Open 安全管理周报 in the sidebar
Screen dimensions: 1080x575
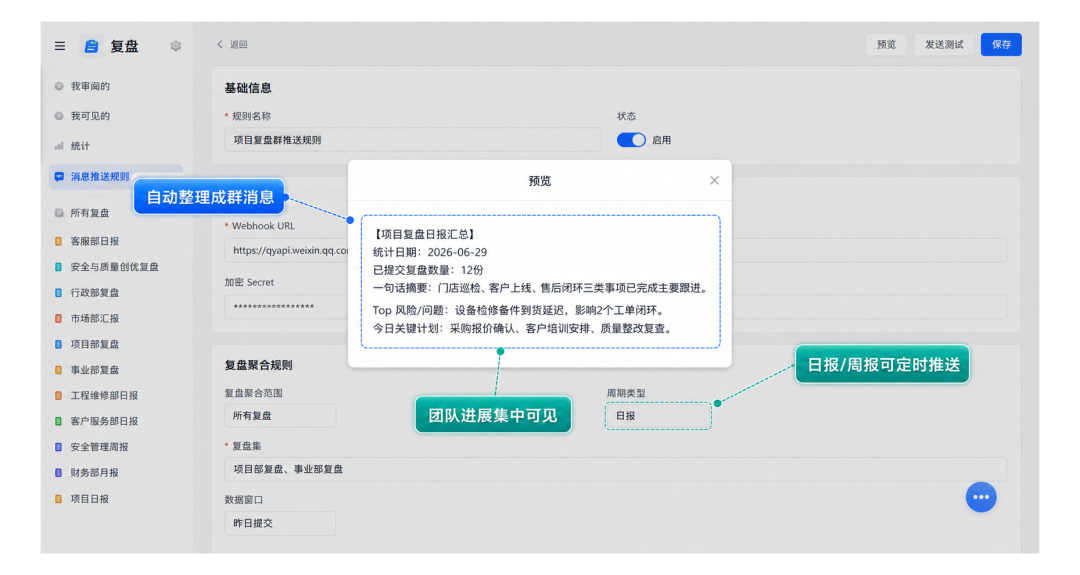click(x=99, y=447)
